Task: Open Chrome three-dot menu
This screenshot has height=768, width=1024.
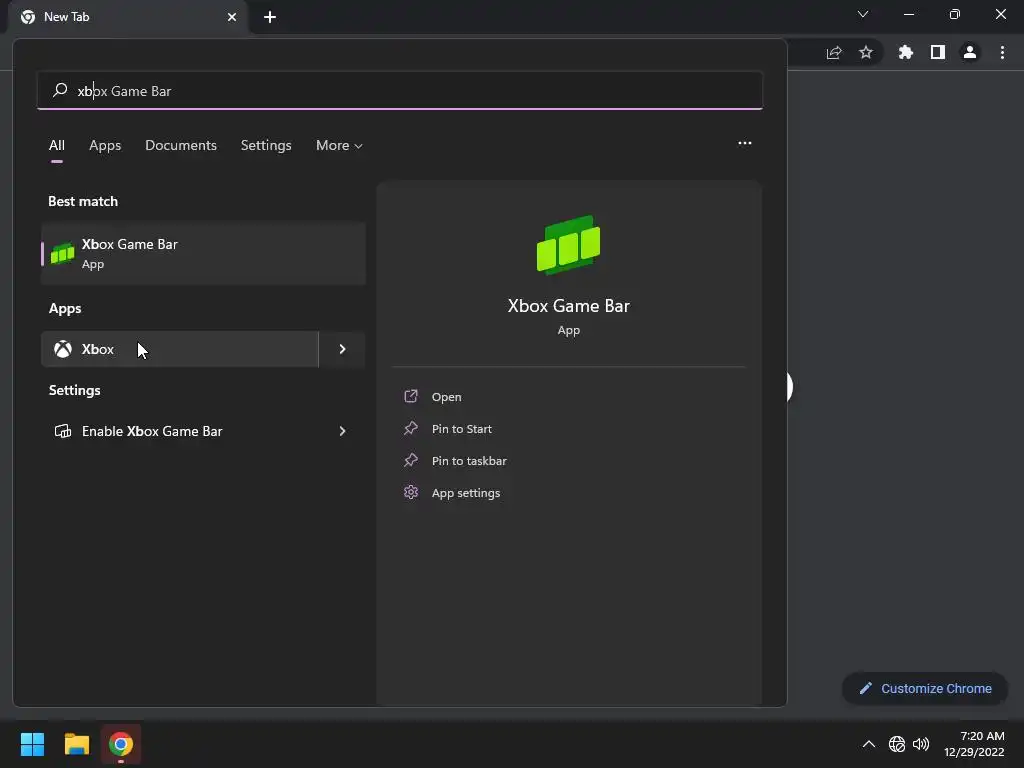Action: point(1002,52)
